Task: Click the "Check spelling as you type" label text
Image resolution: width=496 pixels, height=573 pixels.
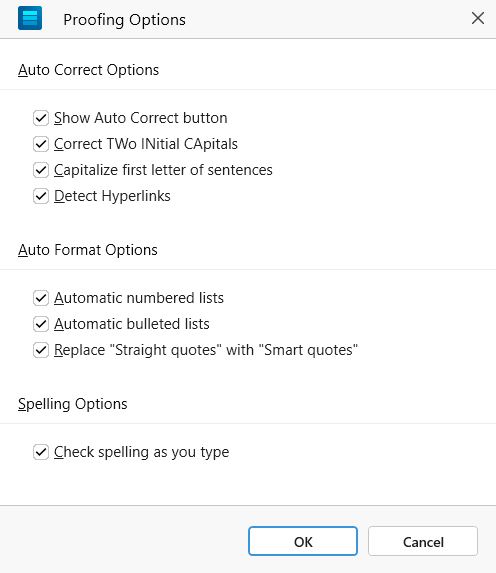Action: coord(141,452)
